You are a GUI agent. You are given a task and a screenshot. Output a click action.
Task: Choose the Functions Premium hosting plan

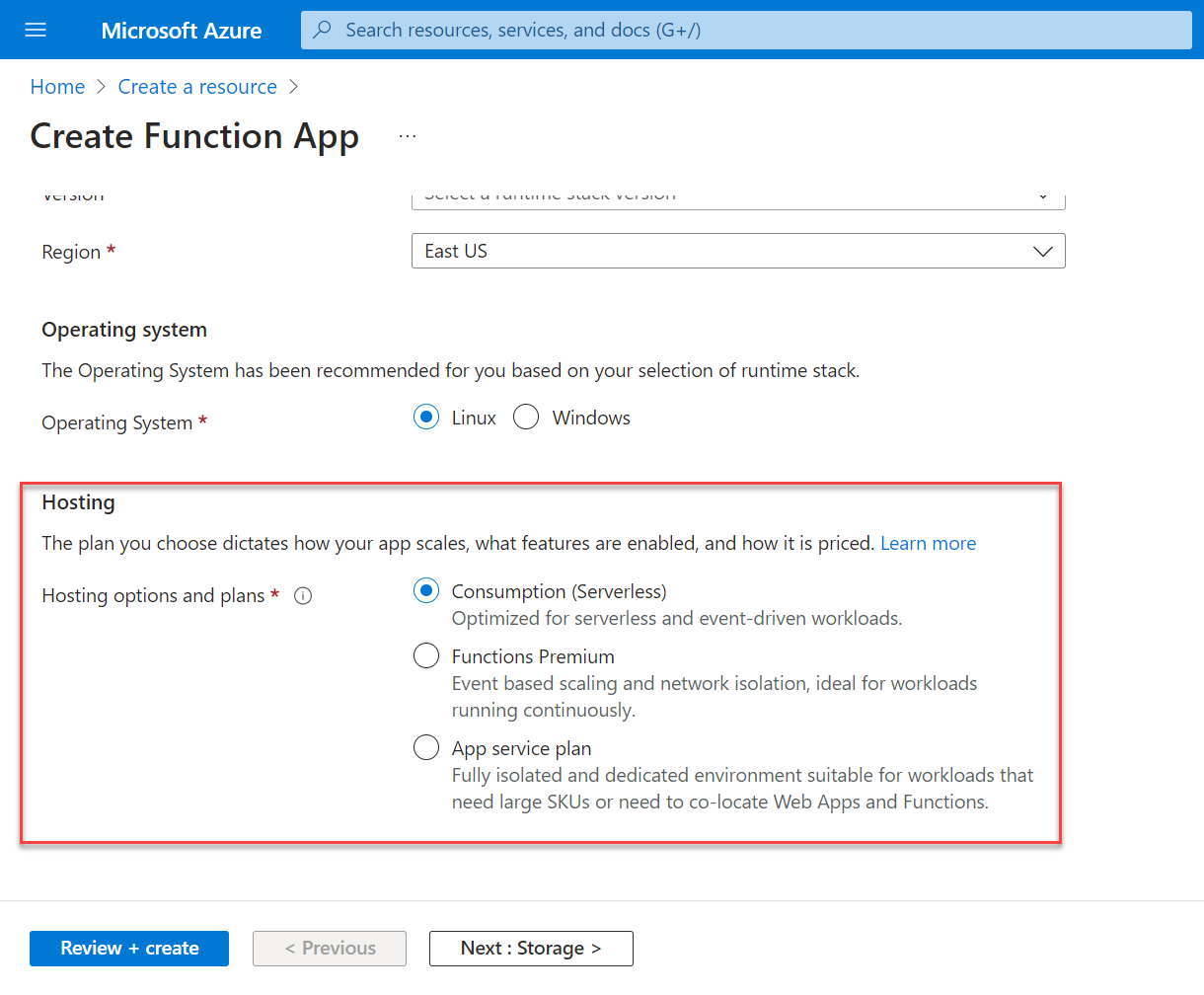(425, 654)
